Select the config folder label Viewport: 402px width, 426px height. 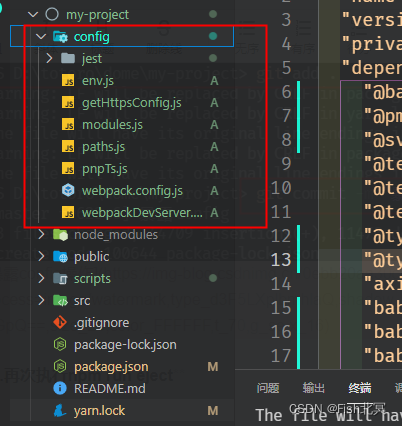point(92,37)
